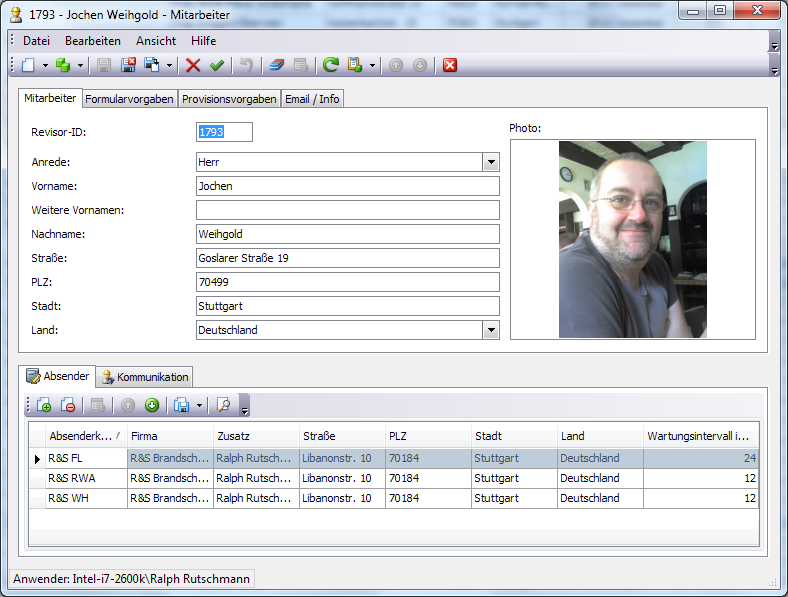This screenshot has height=597, width=788.
Task: Open the save-as-copy dropdown arrow
Action: (169, 65)
